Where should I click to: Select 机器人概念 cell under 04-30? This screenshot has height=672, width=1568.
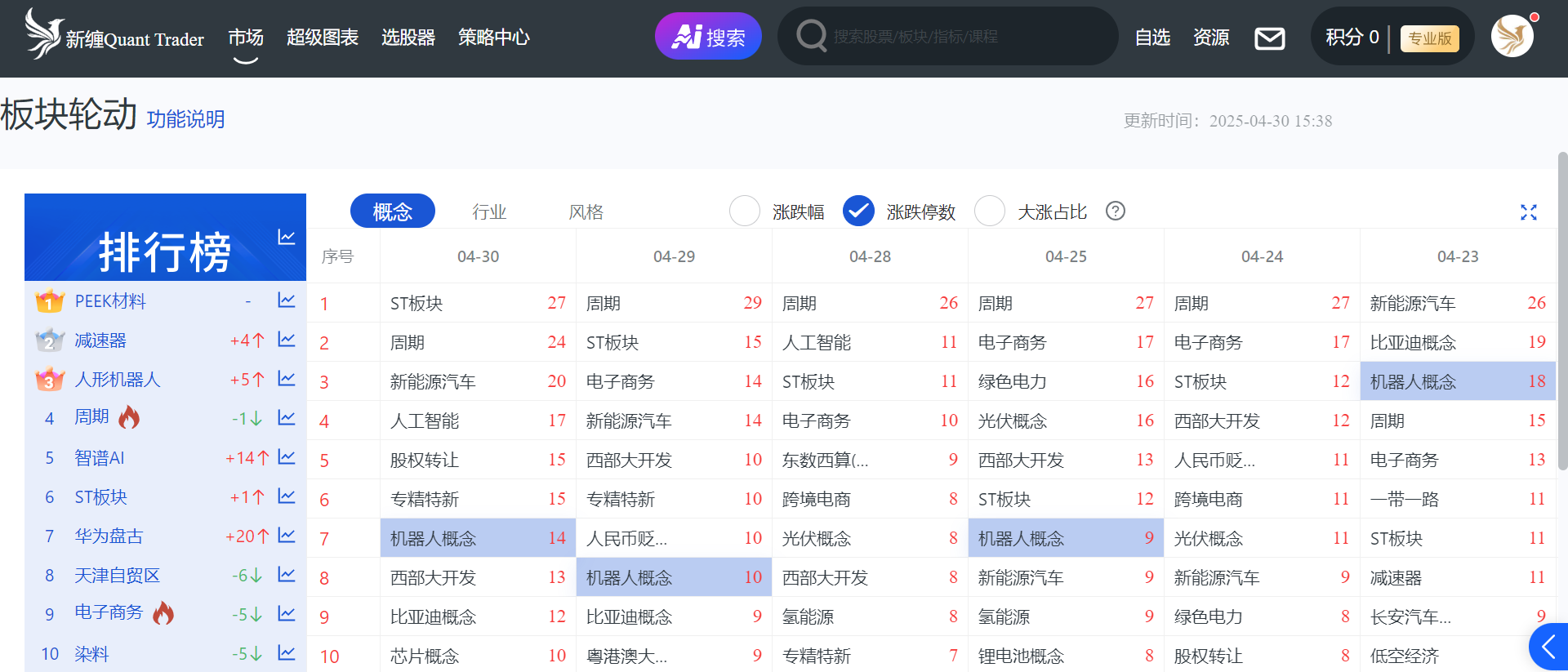(x=478, y=538)
